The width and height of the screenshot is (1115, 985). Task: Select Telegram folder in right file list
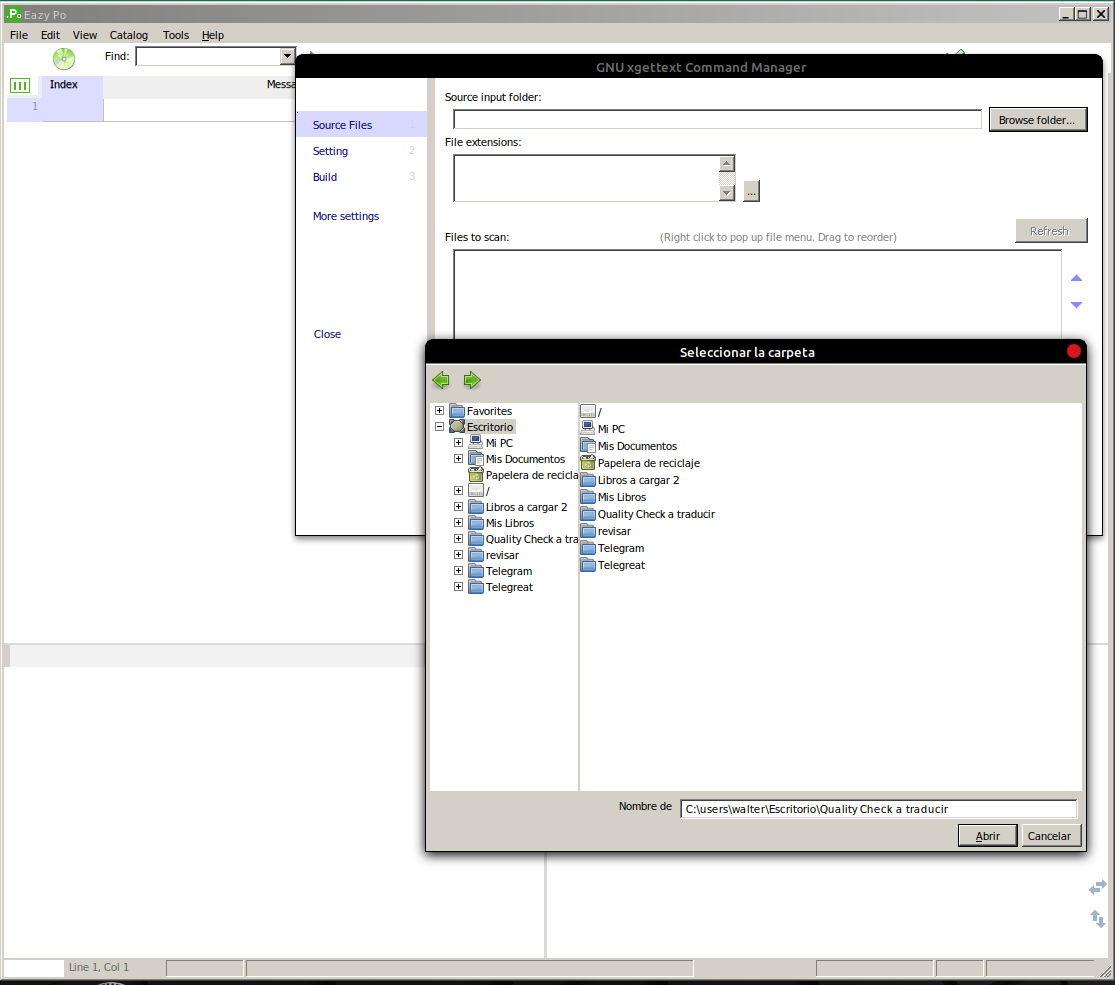[x=612, y=548]
